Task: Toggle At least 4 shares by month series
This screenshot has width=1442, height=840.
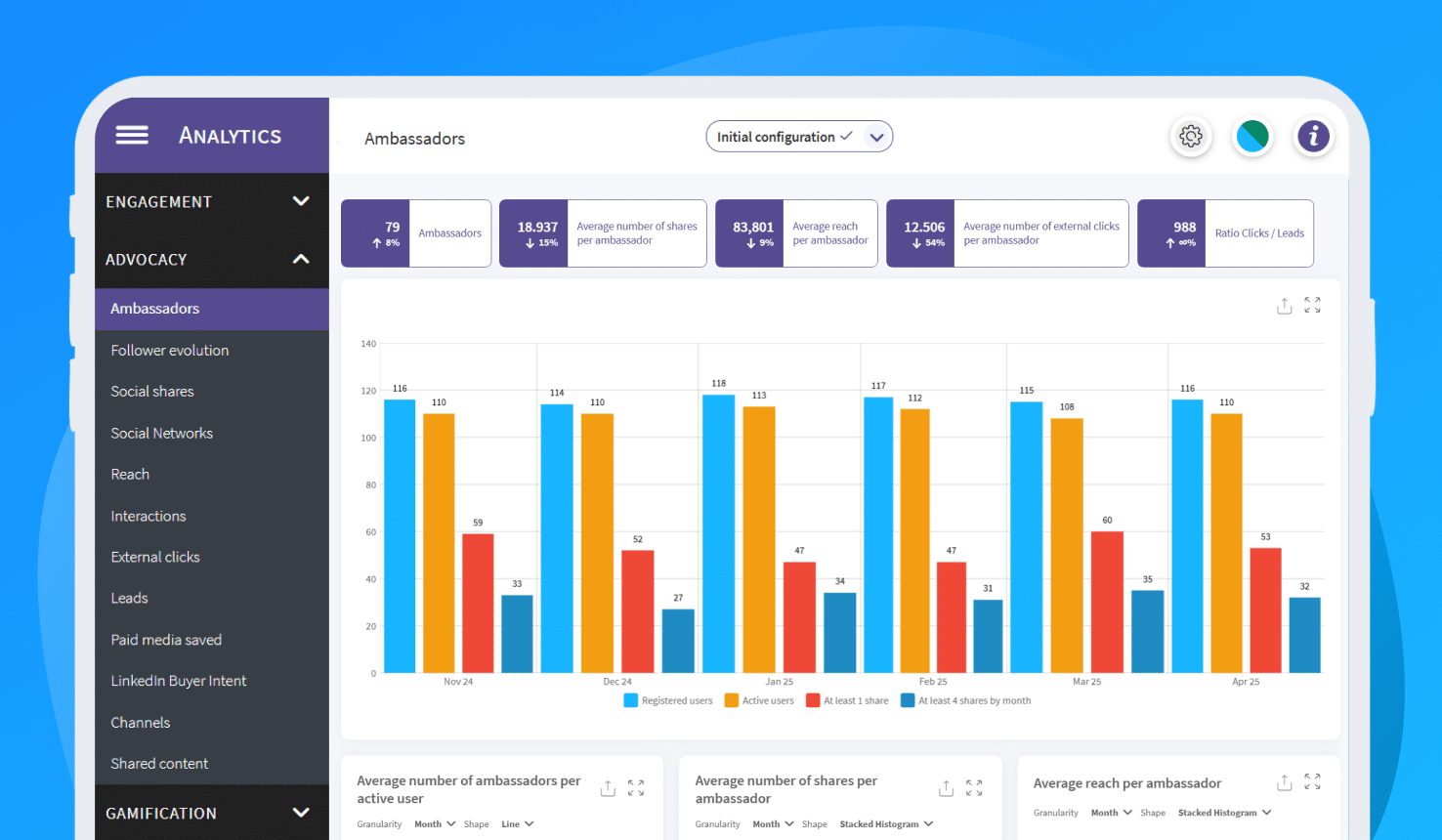Action: tap(965, 700)
